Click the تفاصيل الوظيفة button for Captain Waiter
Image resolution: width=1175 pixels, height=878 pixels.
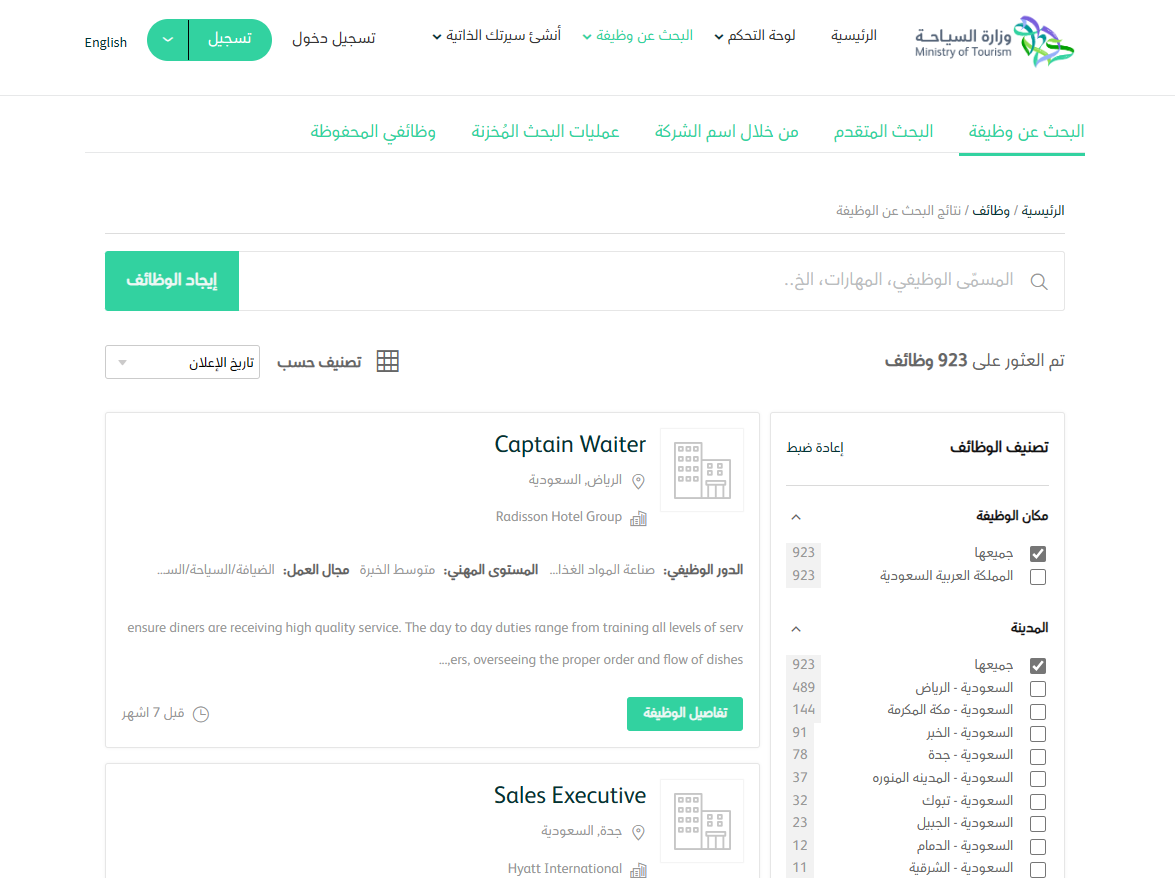click(x=684, y=714)
